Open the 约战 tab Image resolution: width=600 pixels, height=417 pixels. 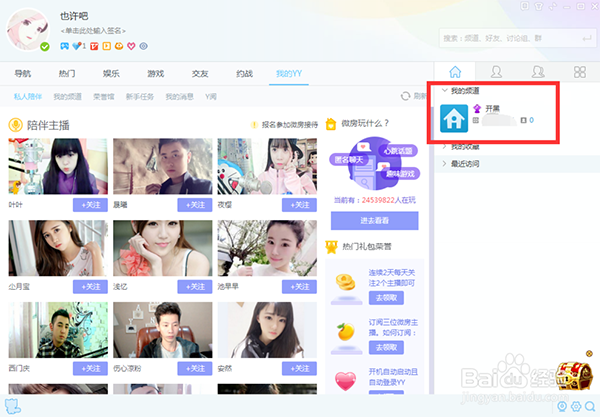pos(245,73)
